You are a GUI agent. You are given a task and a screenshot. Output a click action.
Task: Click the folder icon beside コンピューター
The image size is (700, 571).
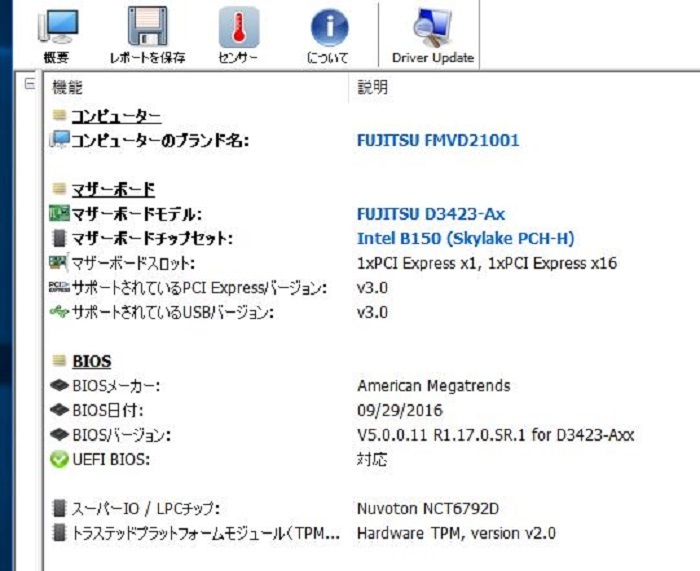59,116
